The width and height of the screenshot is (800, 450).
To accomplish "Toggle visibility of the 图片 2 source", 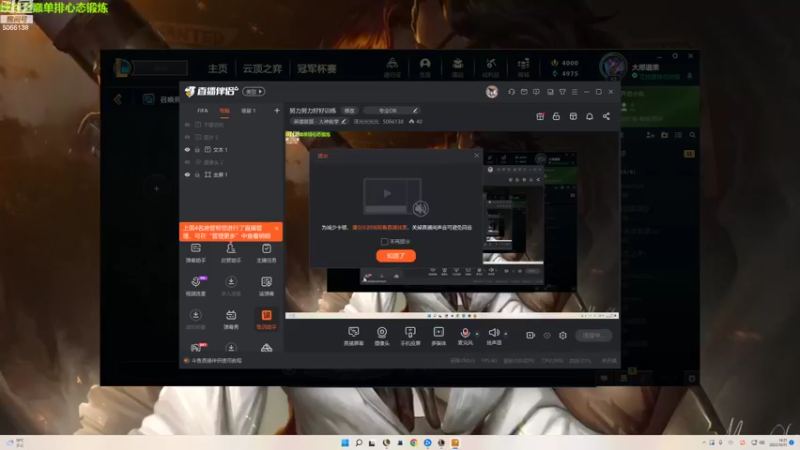I will (187, 137).
